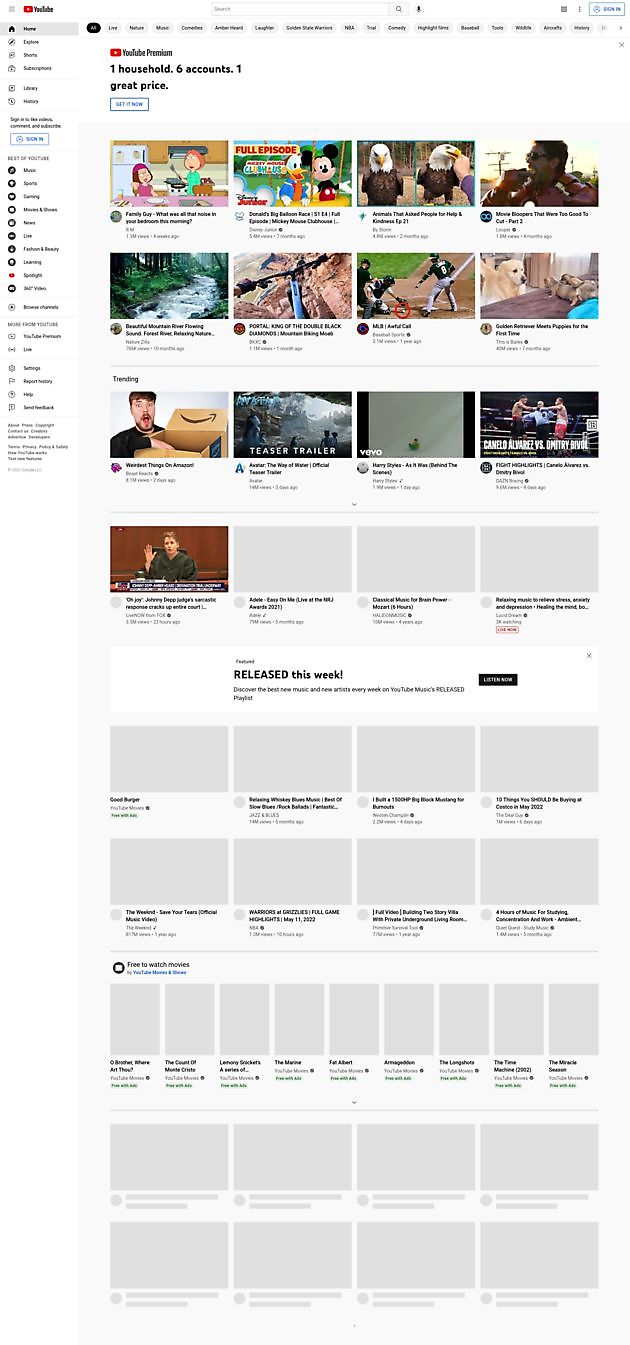
Task: Open Donald's Big Balloon Race thumbnail
Action: [293, 173]
